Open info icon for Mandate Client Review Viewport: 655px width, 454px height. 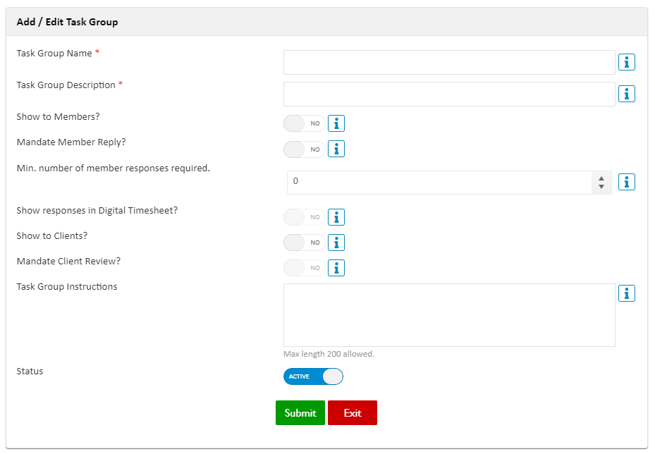tap(336, 268)
